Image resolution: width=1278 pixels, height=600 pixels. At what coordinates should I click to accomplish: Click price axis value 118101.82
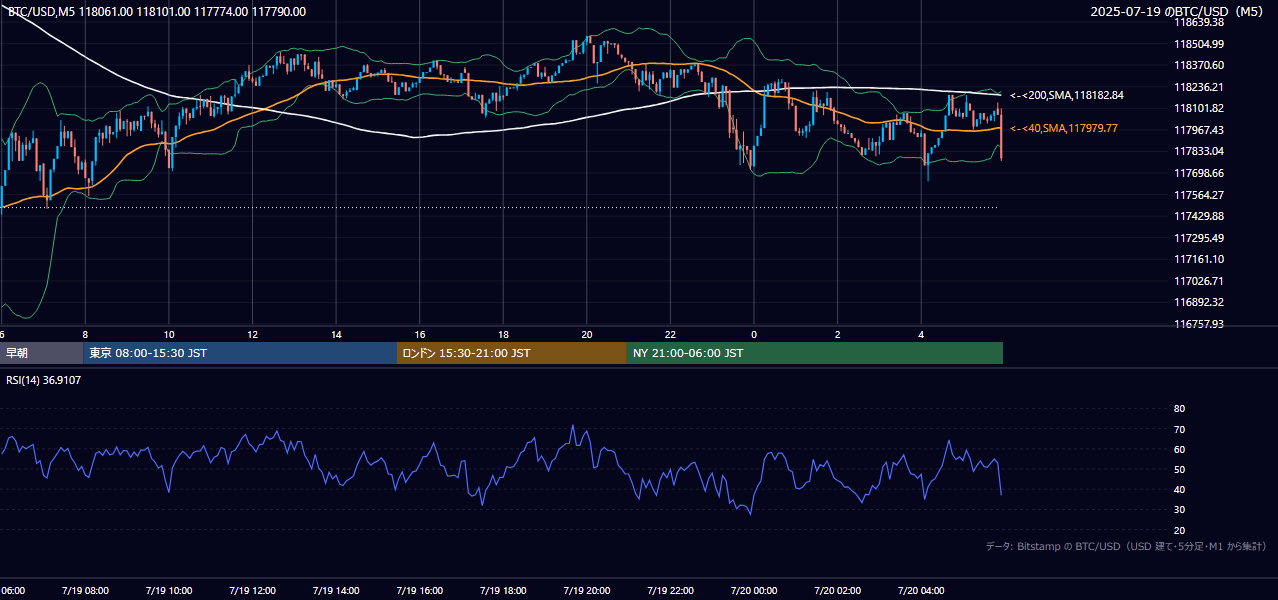coord(1200,108)
